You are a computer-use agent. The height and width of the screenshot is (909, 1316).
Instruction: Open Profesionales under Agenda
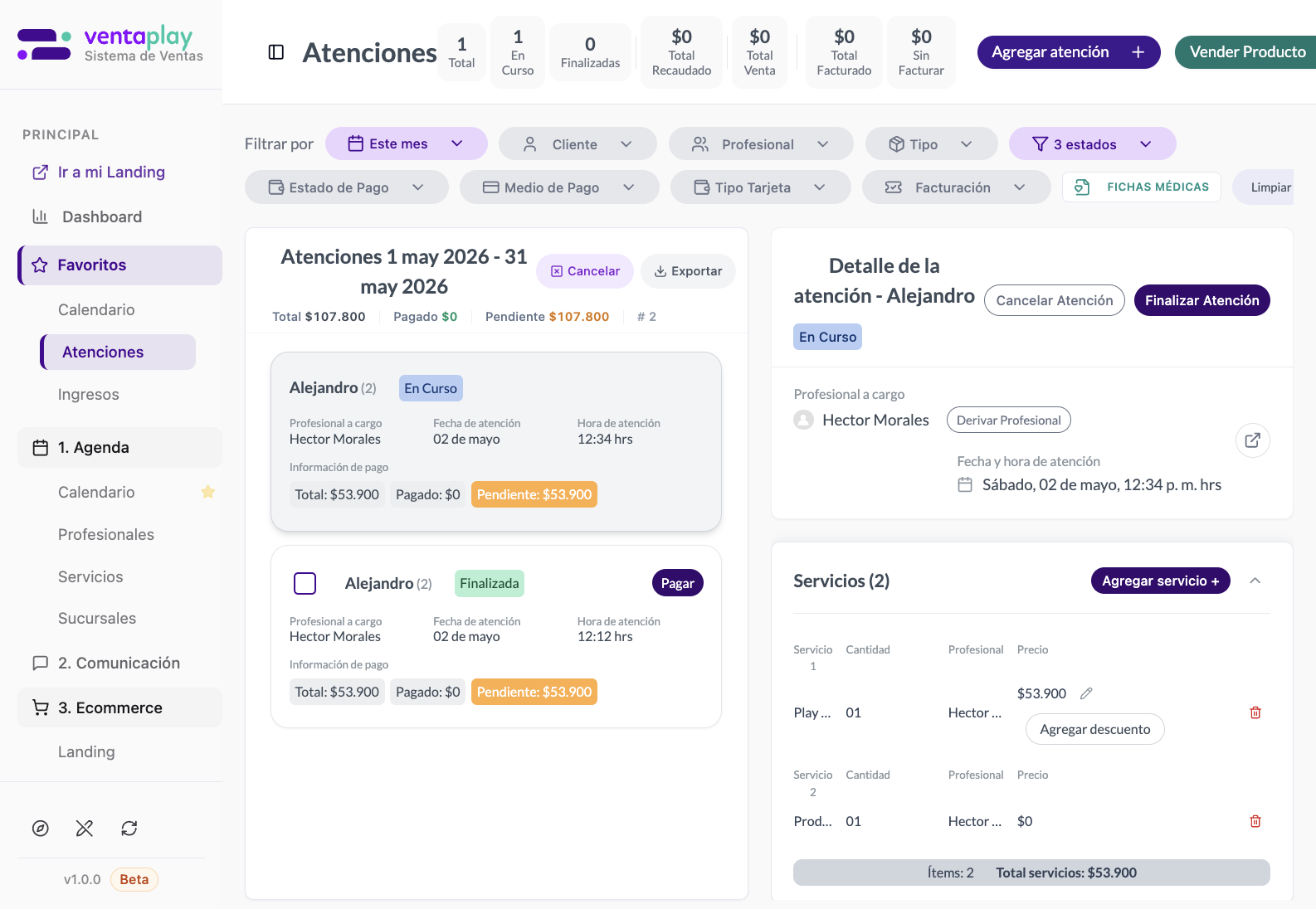click(106, 535)
